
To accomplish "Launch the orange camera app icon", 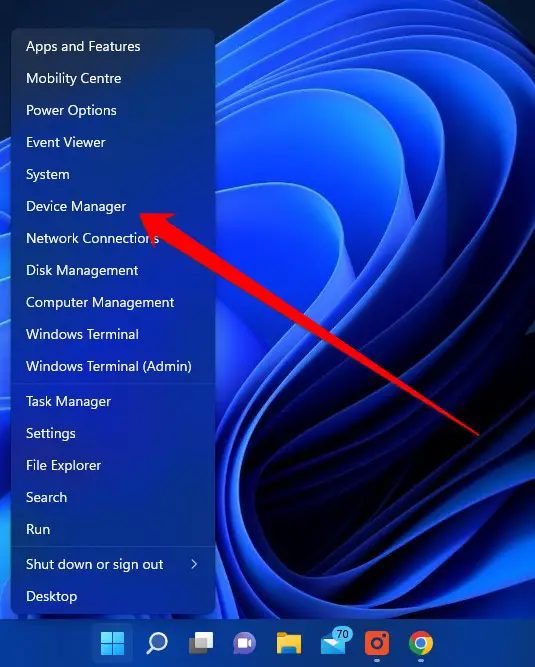I will pos(377,643).
